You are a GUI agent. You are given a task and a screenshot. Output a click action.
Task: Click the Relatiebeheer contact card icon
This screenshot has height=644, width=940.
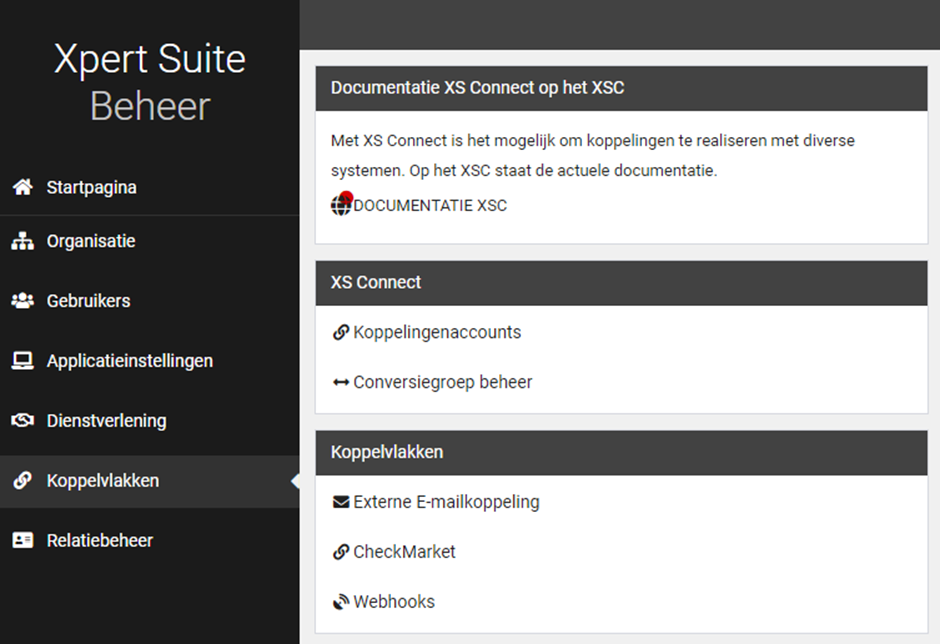tap(22, 540)
